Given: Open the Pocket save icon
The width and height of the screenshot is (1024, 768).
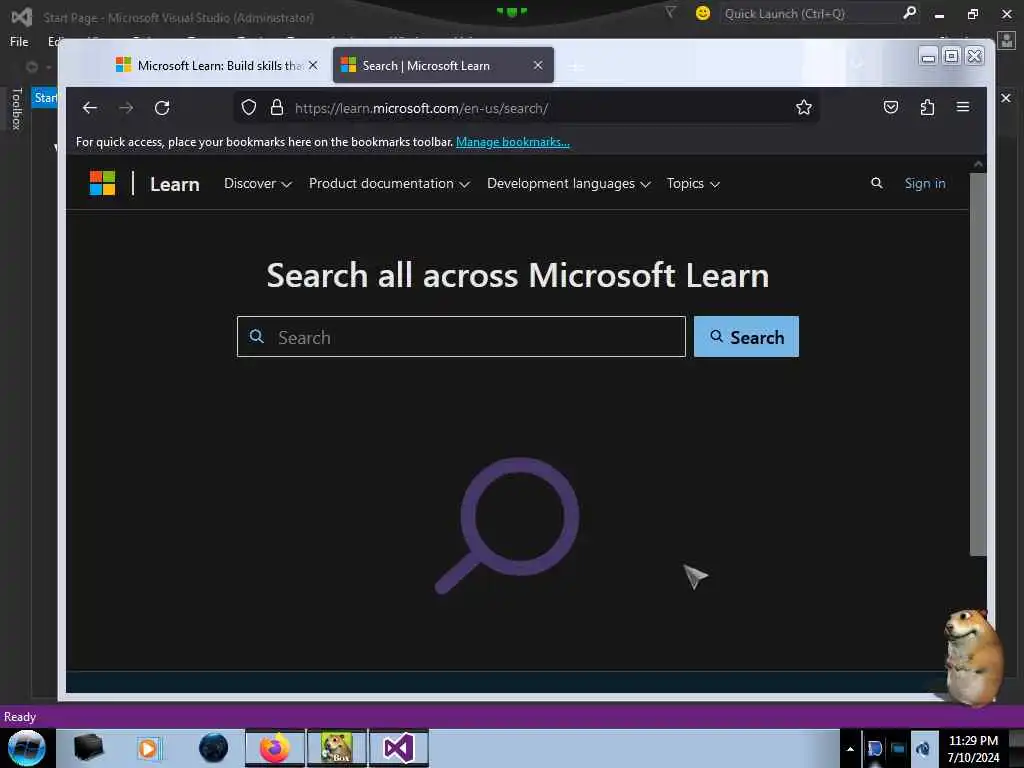Looking at the screenshot, I should tap(891, 107).
